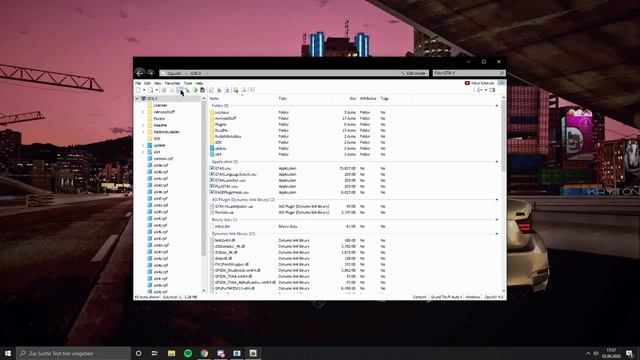Click the Back navigation arrow in OpenIV
Image resolution: width=640 pixels, height=360 pixels.
coord(140,73)
